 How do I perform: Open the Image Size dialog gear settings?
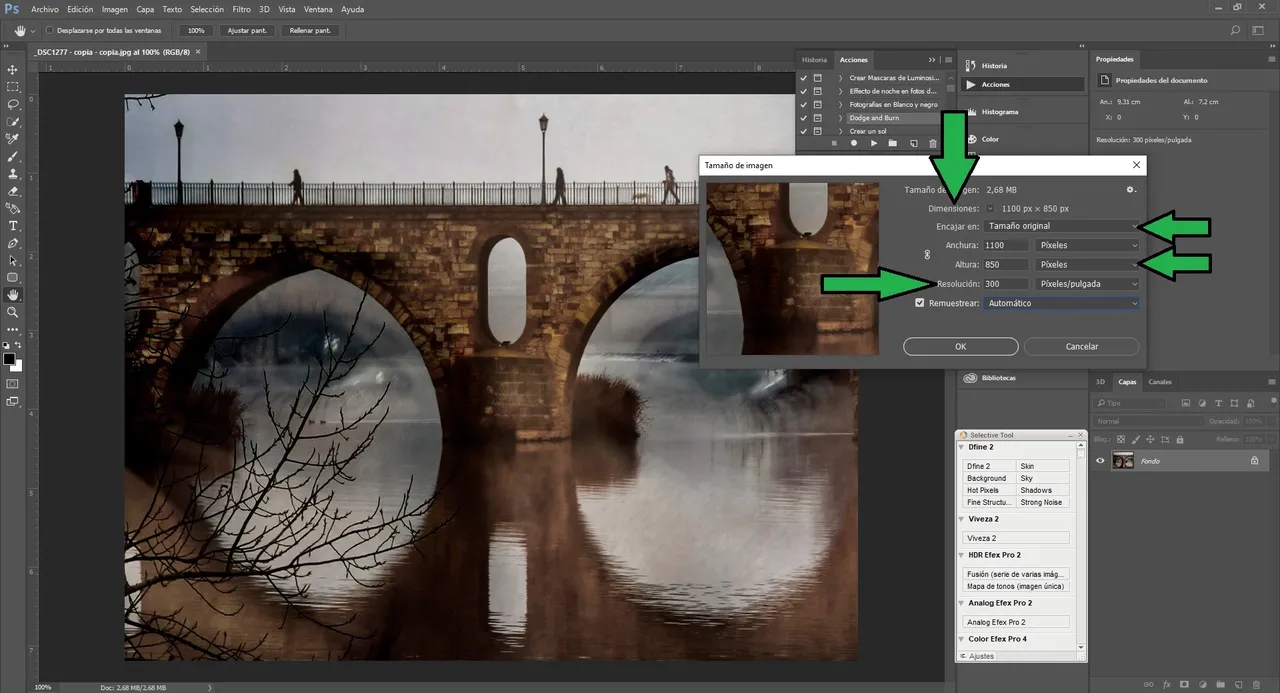click(x=1131, y=189)
